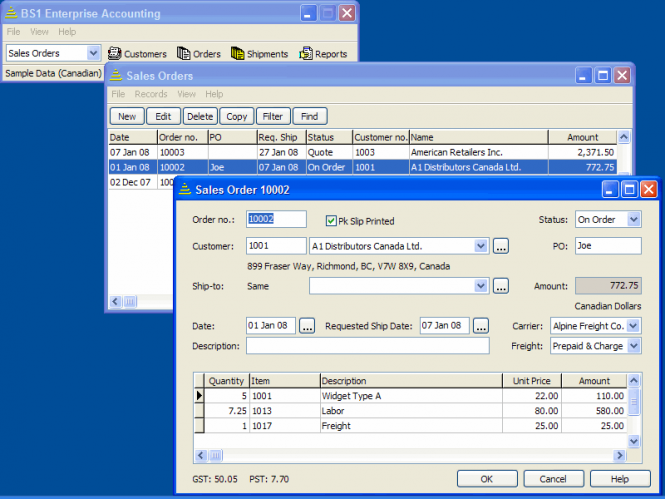Open the Date calendar picker button
665x499 pixels.
pyautogui.click(x=307, y=326)
